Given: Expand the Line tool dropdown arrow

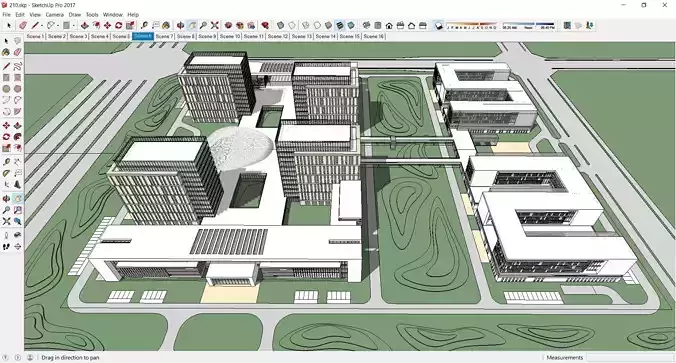Looking at the screenshot, I should 42,25.
